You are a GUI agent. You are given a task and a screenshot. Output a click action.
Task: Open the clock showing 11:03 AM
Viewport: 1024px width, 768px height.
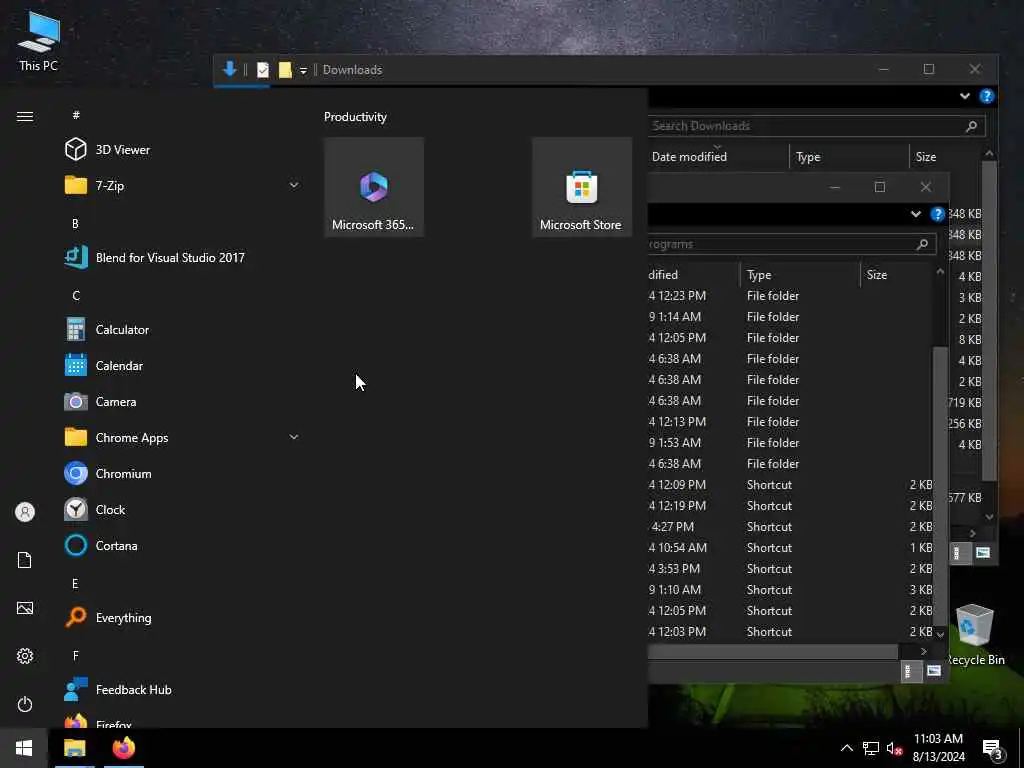click(x=938, y=748)
